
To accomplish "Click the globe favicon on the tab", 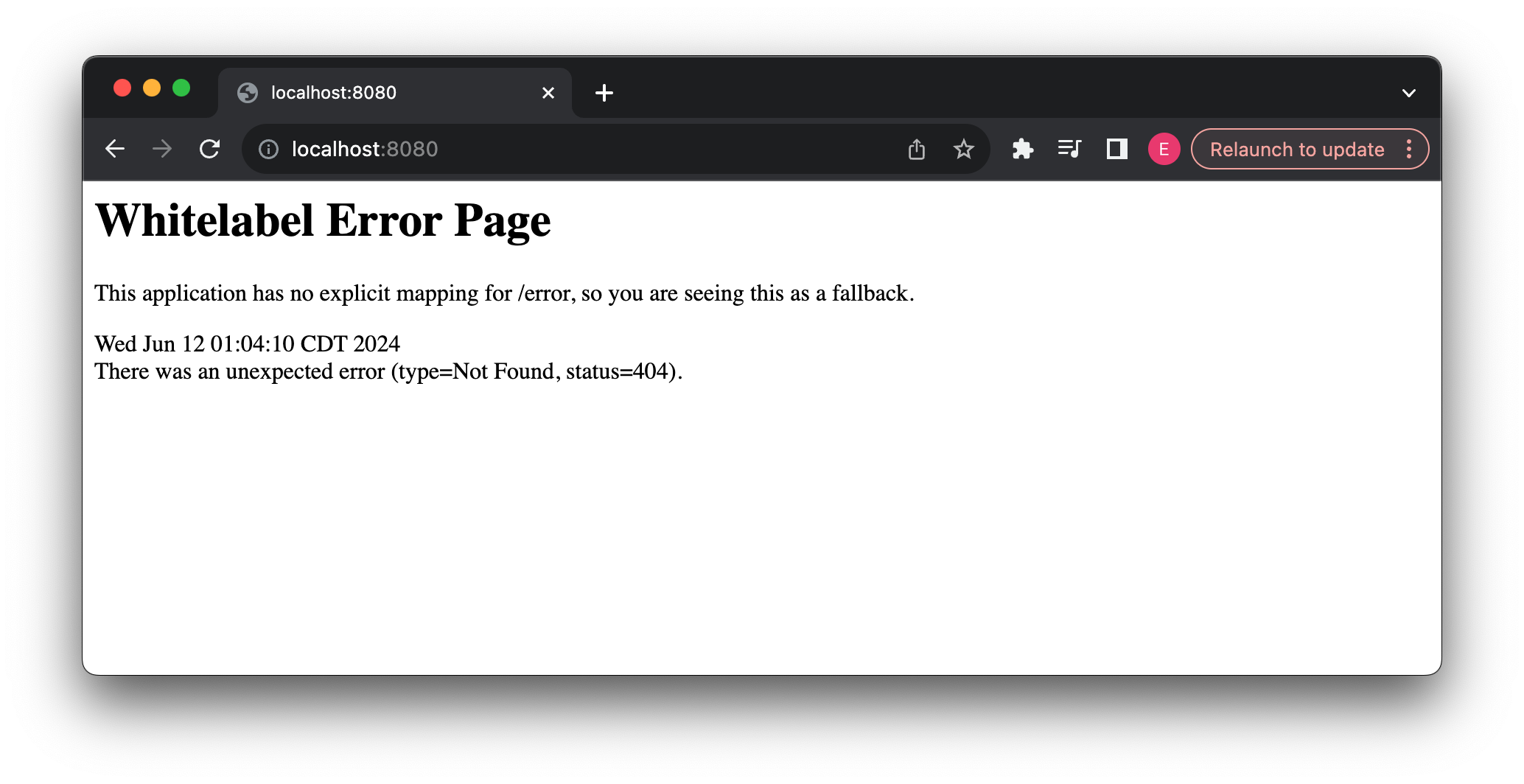I will (x=247, y=92).
